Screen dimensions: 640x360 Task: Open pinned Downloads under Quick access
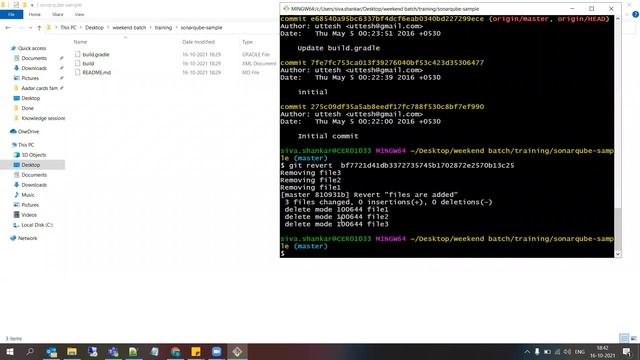(x=34, y=68)
